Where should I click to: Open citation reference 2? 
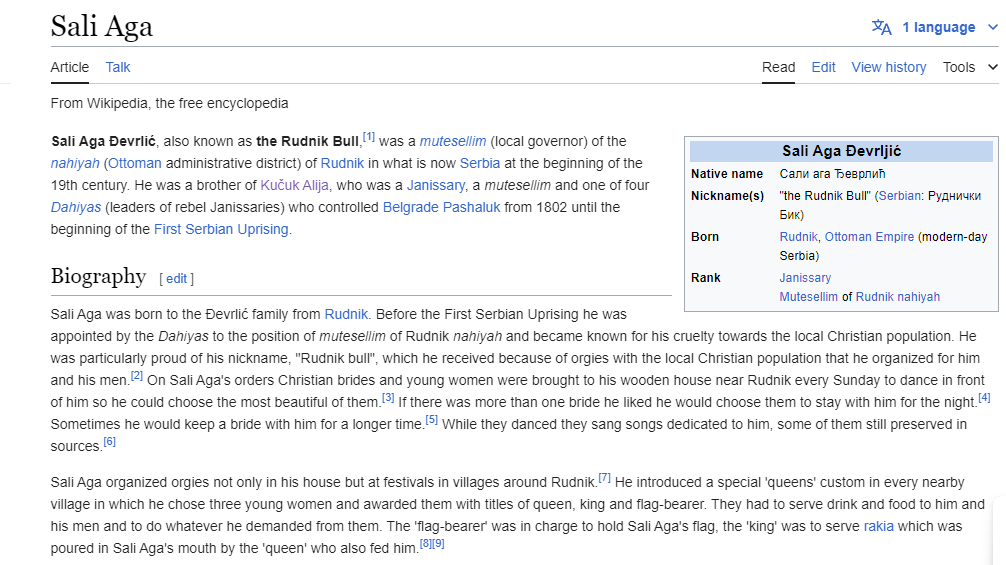[137, 375]
